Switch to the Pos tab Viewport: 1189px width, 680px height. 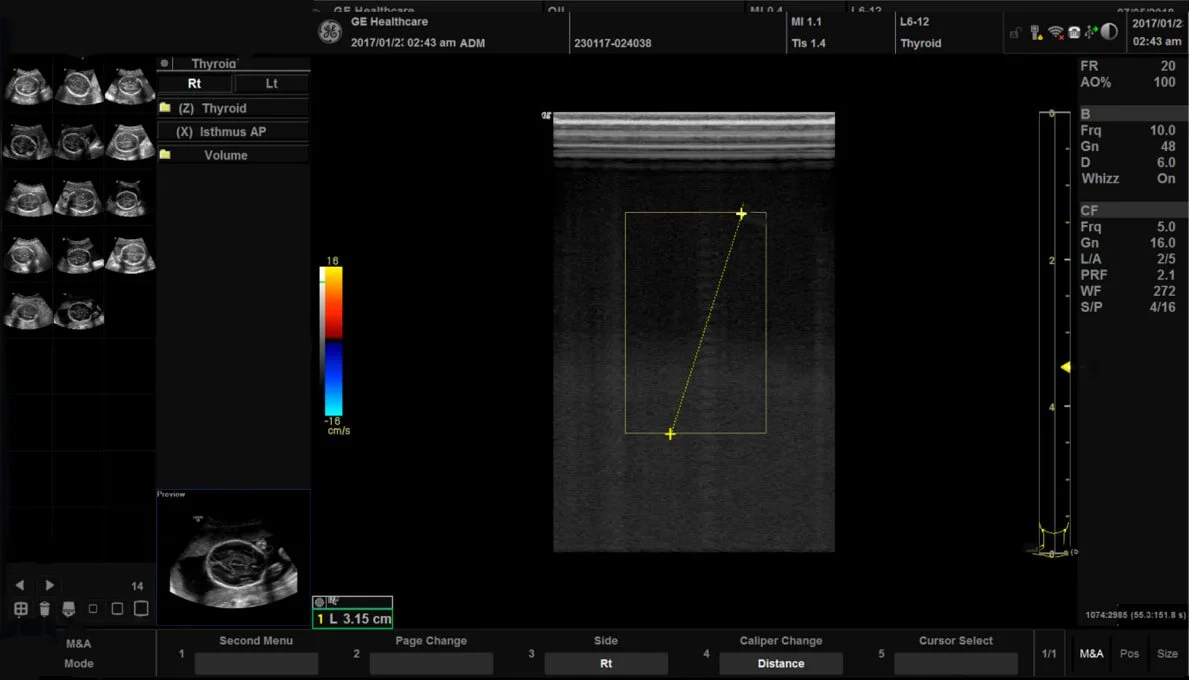click(1129, 654)
